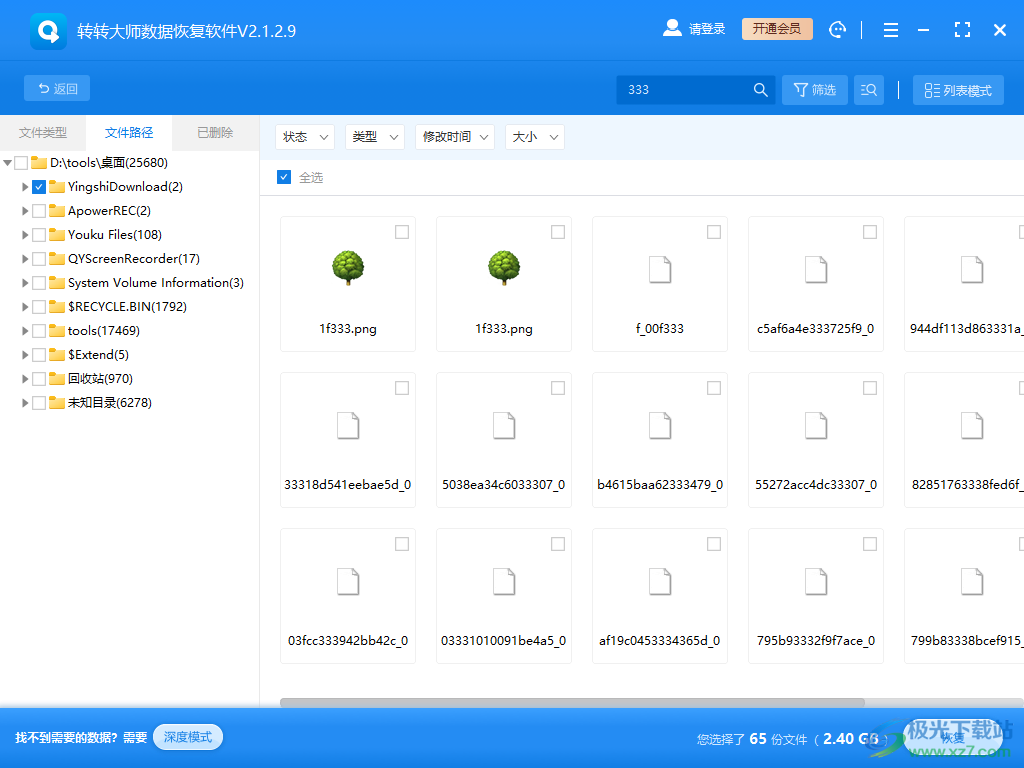Viewport: 1024px width, 768px height.
Task: Select the 55272acc4dc33307_0 file icon
Action: [x=816, y=426]
